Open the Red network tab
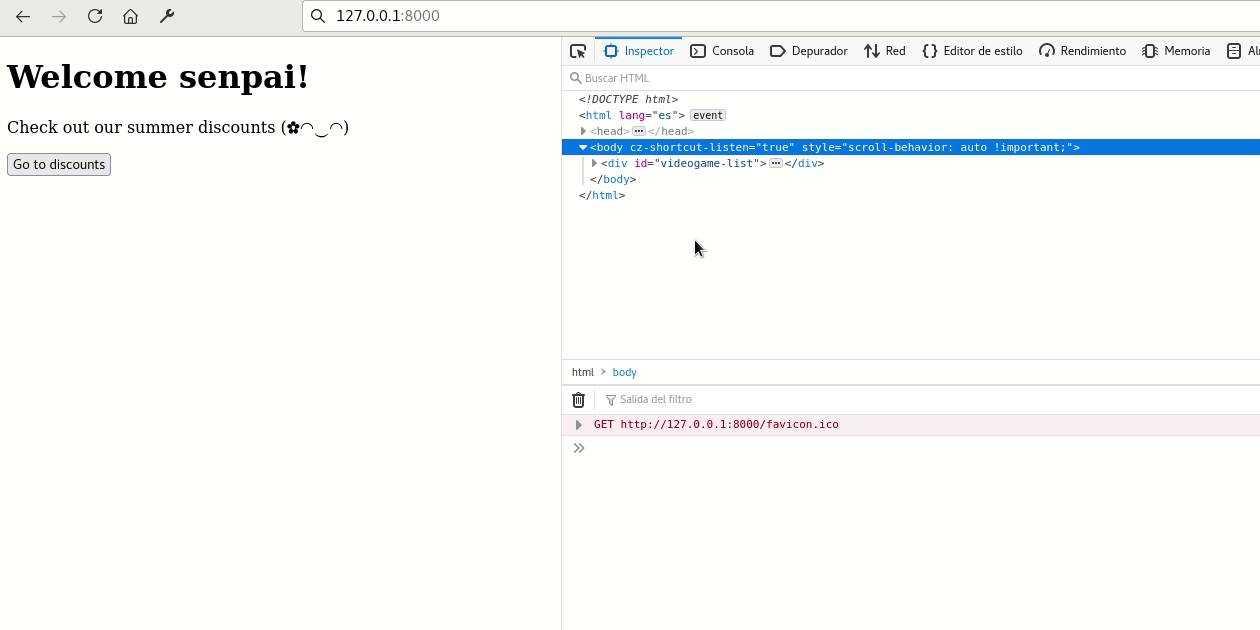 point(885,51)
